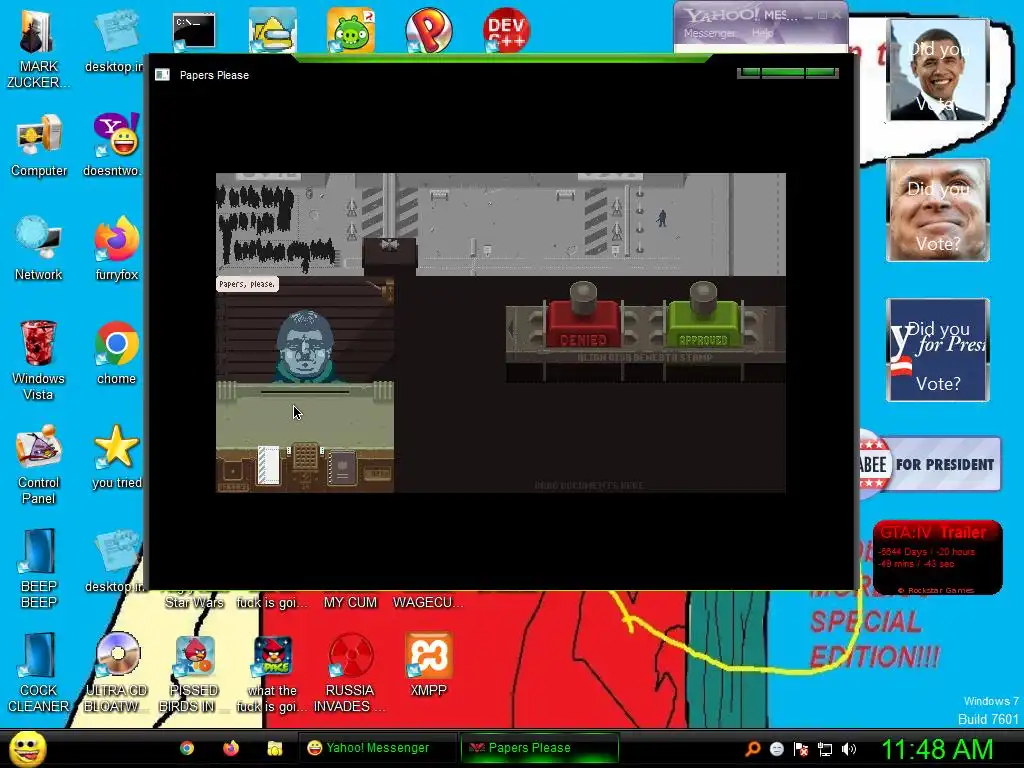Viewport: 1024px width, 768px height.
Task: Click the McCain 'Did you Vote?' gadget
Action: [x=938, y=210]
